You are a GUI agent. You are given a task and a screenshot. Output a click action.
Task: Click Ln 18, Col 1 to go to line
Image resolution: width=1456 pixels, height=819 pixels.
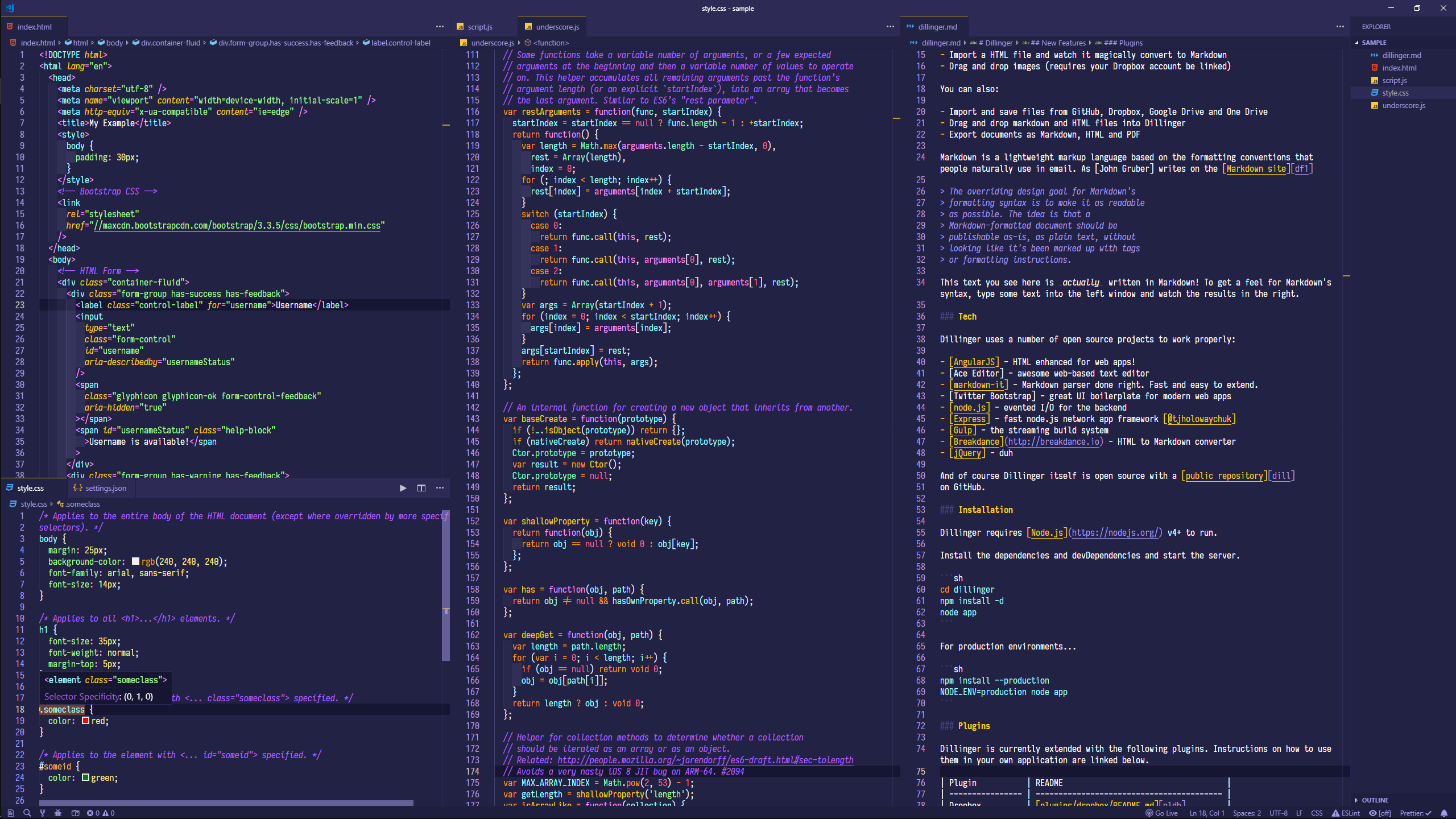(1207, 813)
